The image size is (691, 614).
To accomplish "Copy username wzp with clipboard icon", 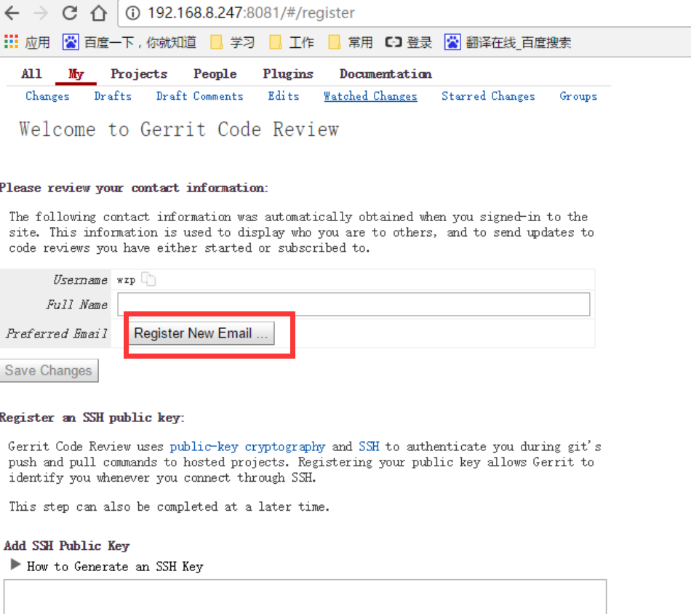I will pyautogui.click(x=149, y=279).
